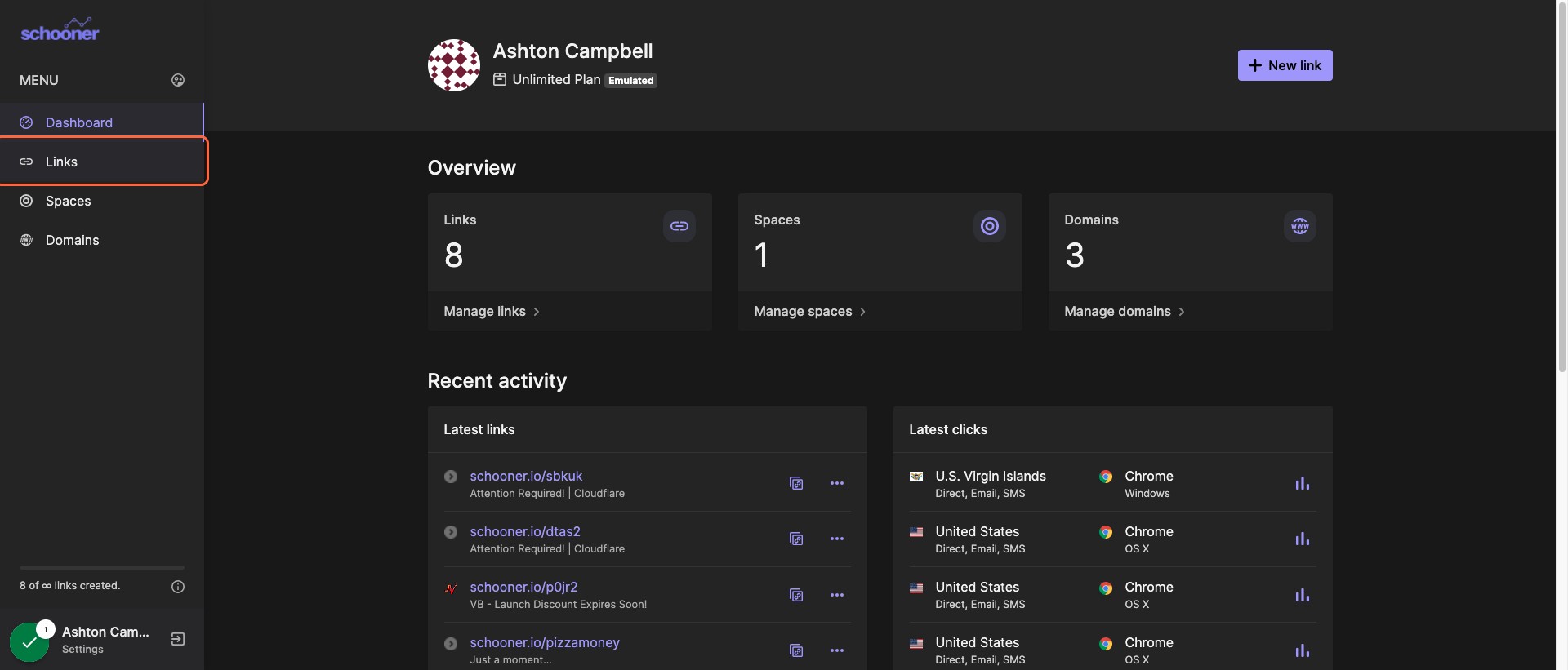This screenshot has width=1568, height=670.
Task: Click Ashton Campbell's profile avatar
Action: [x=454, y=65]
